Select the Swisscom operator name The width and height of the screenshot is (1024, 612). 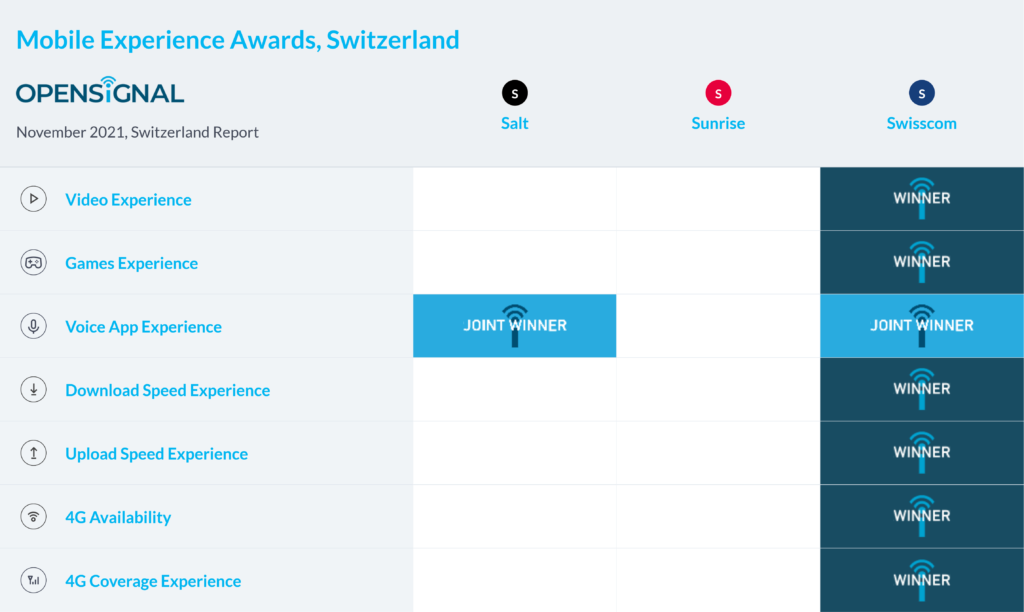pos(921,124)
